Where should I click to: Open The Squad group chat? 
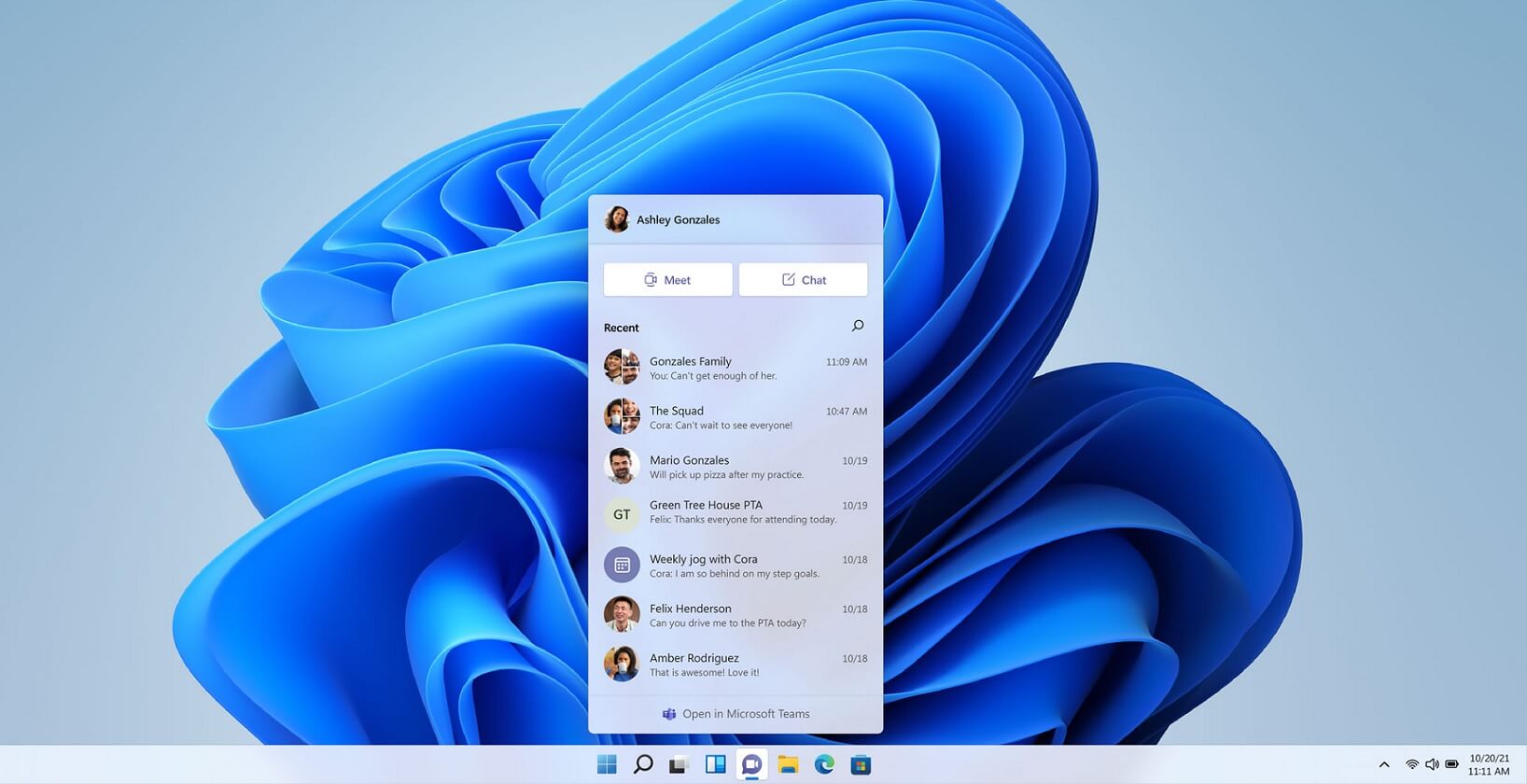[735, 417]
